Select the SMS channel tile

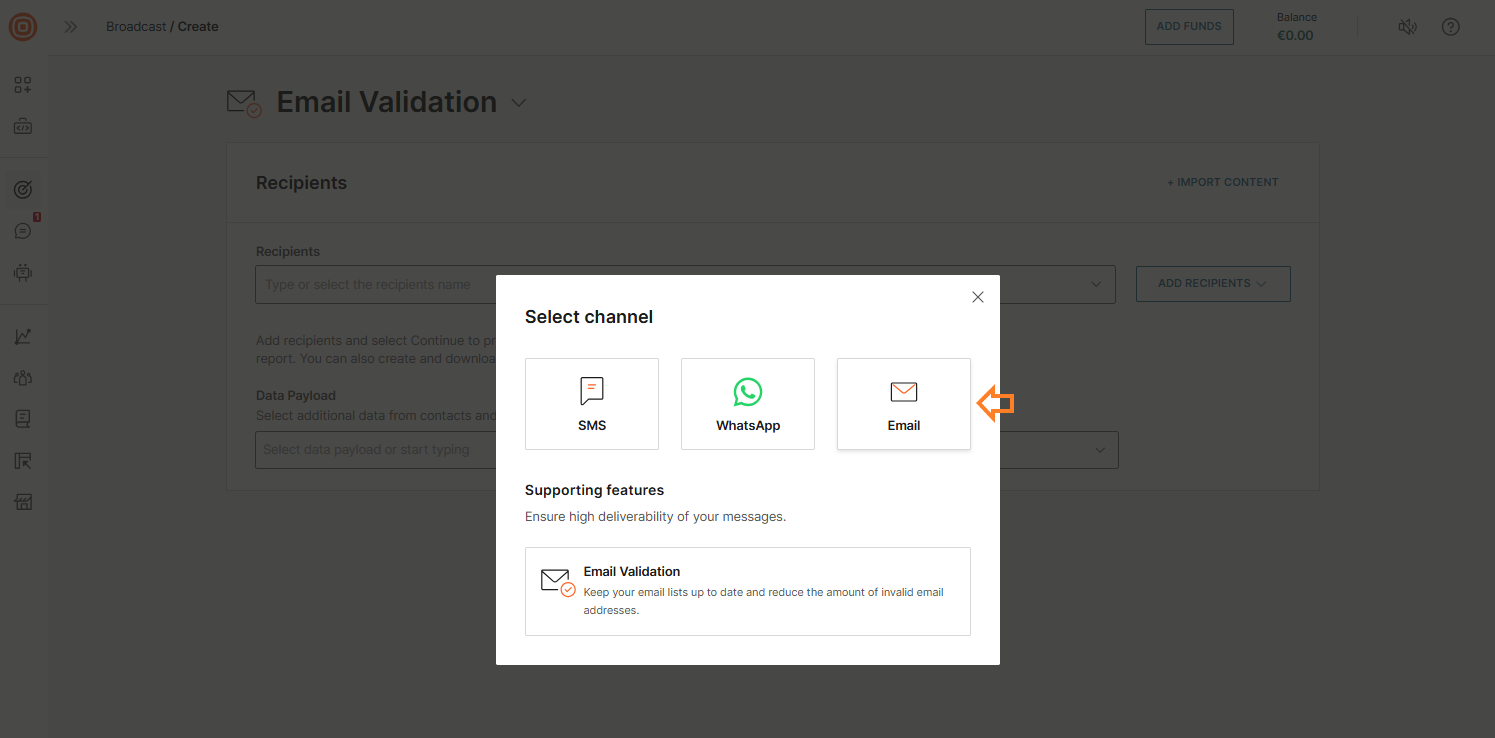point(591,404)
